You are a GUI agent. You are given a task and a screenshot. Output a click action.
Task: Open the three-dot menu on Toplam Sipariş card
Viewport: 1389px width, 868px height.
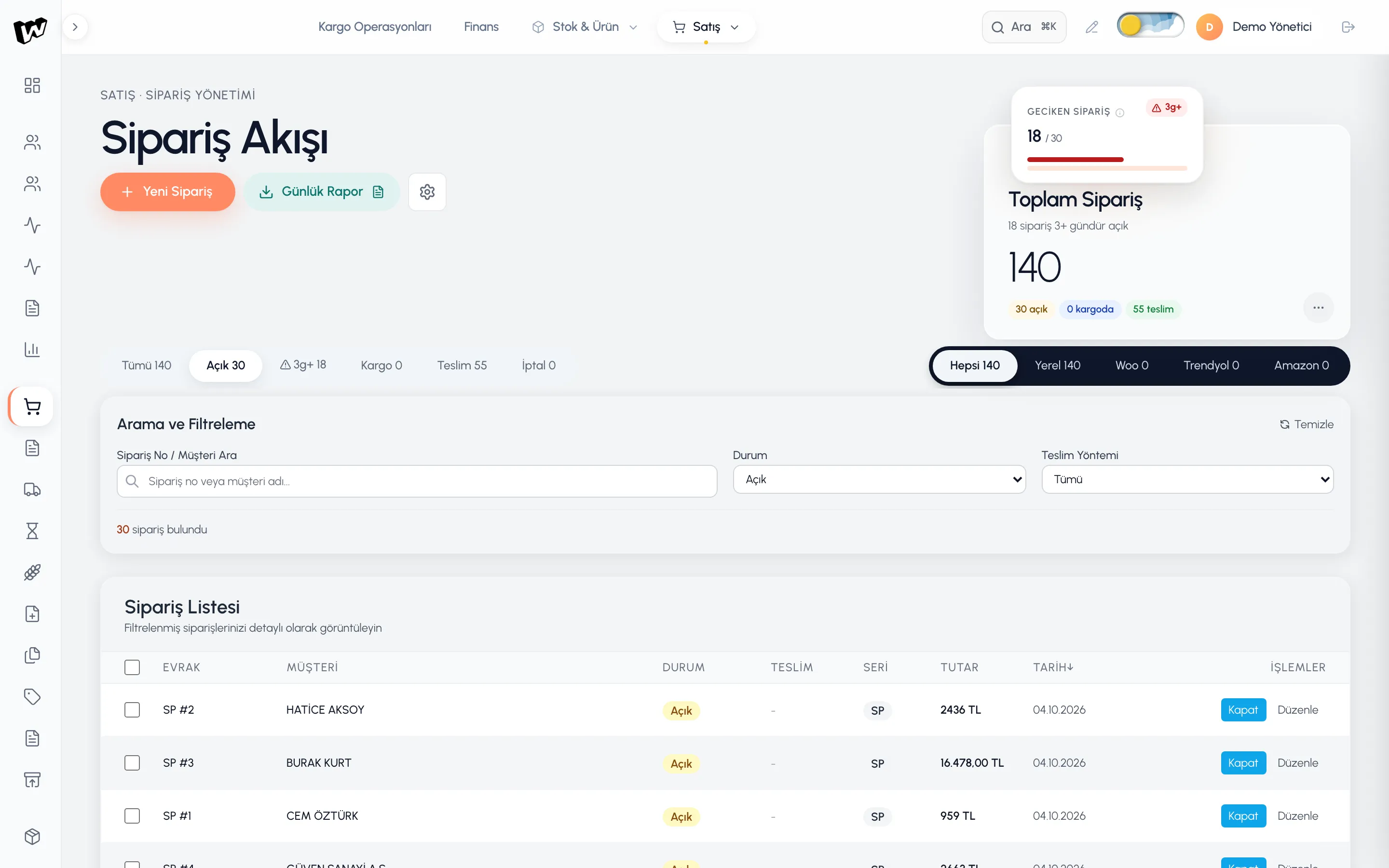point(1319,308)
